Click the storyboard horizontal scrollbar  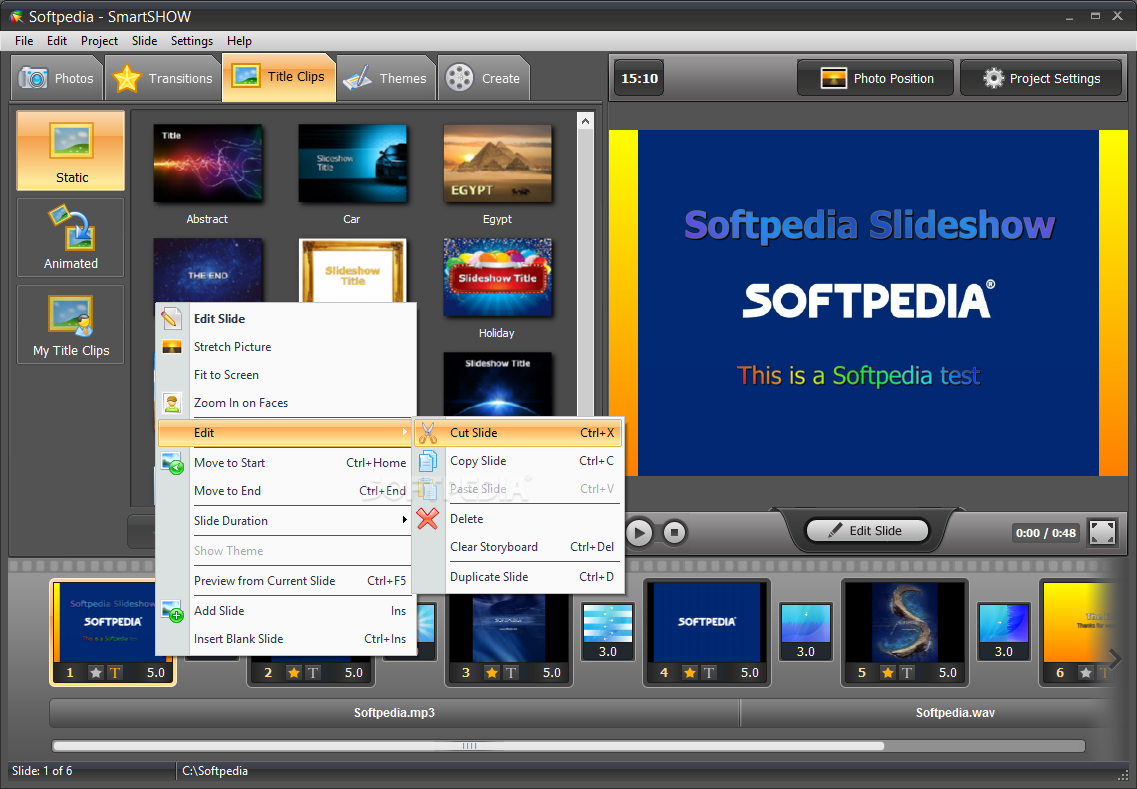click(468, 745)
